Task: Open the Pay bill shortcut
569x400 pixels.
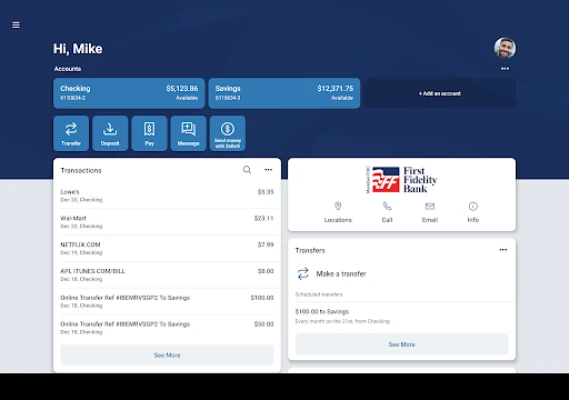Action: click(x=149, y=133)
